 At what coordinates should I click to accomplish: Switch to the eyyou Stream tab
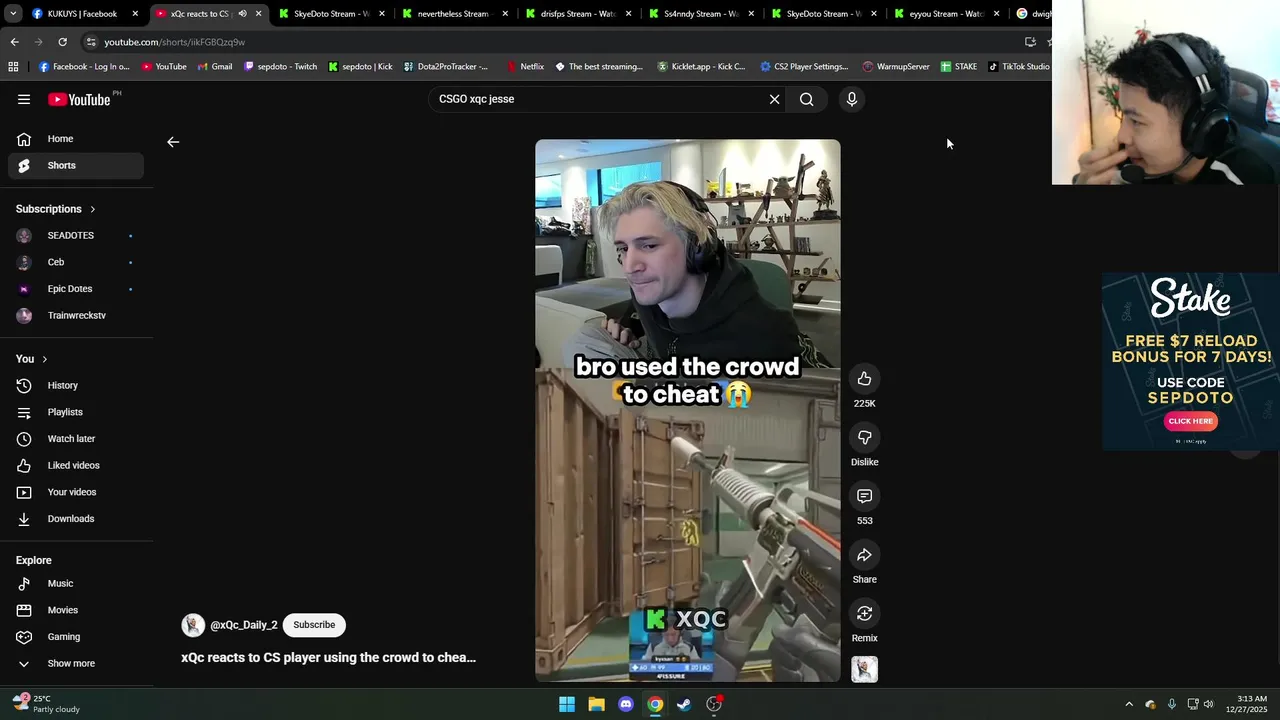click(x=946, y=14)
